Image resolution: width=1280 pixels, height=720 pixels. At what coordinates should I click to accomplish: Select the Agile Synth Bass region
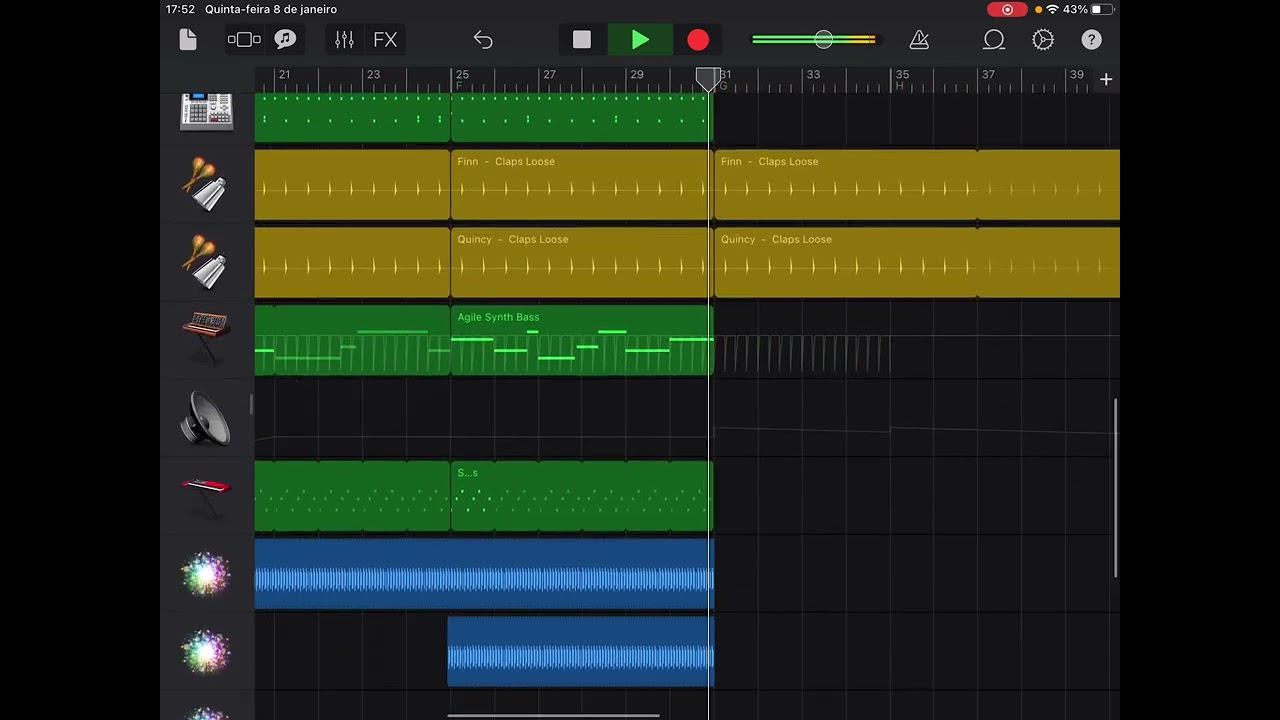[x=582, y=341]
